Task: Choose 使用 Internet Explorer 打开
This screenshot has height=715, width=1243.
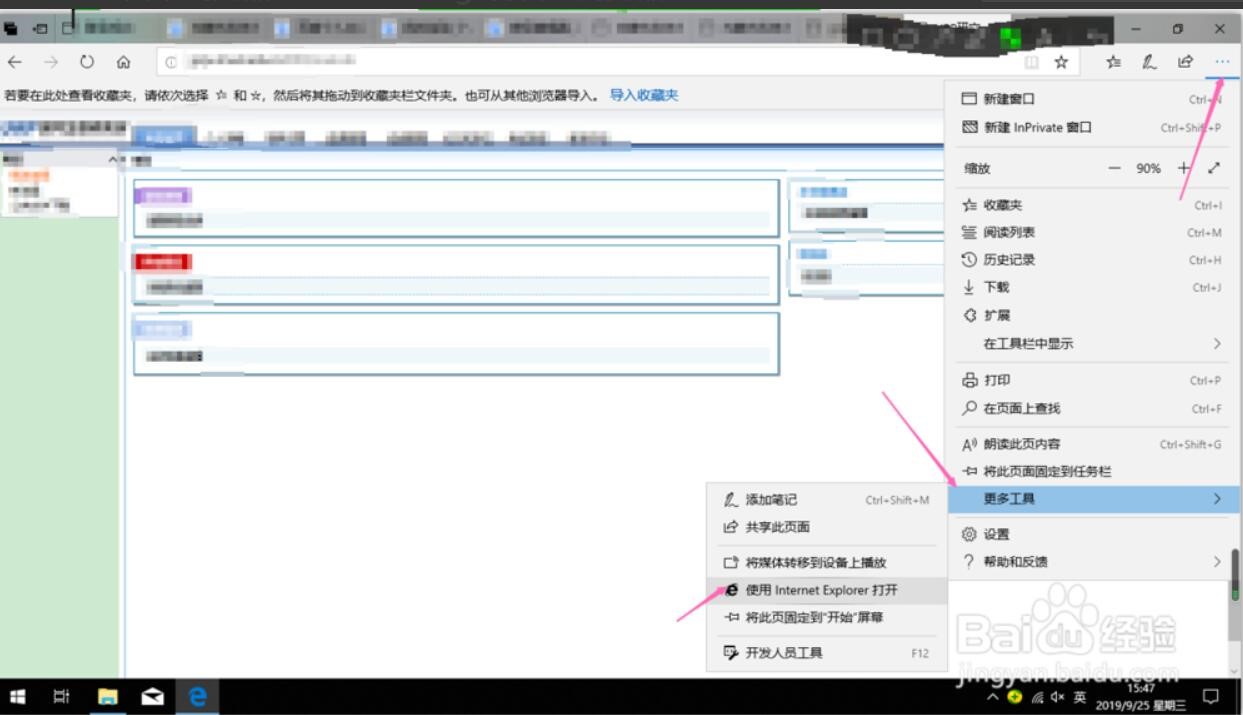Action: [827, 590]
